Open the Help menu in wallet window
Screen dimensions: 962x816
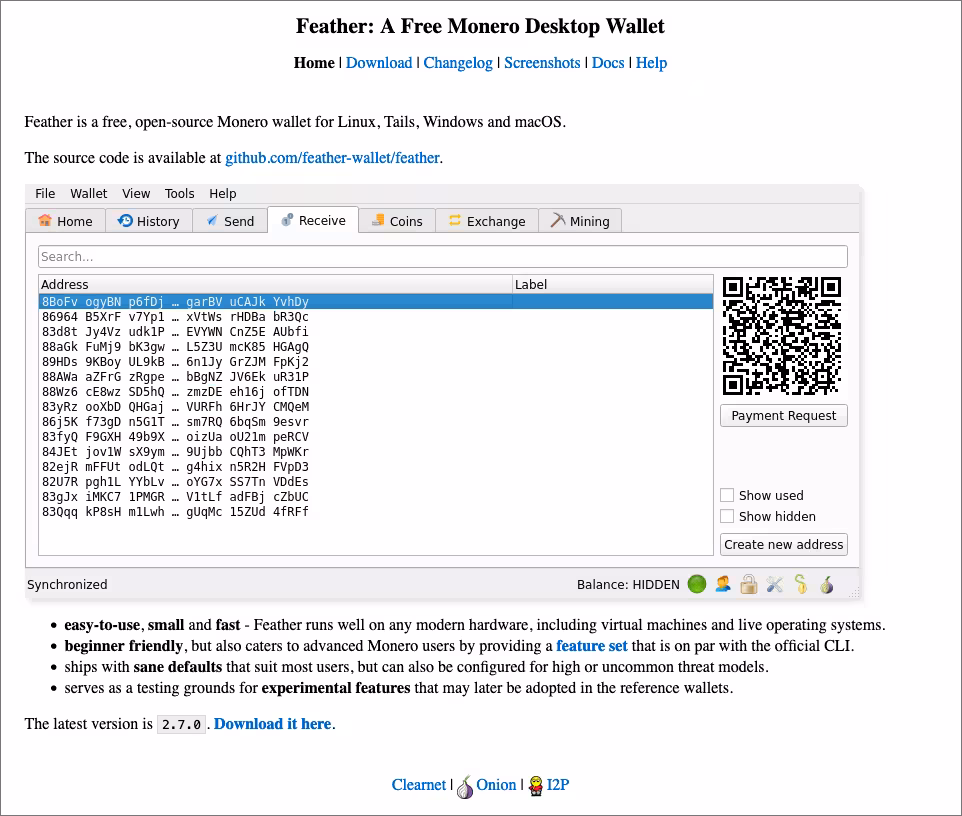pyautogui.click(x=222, y=193)
